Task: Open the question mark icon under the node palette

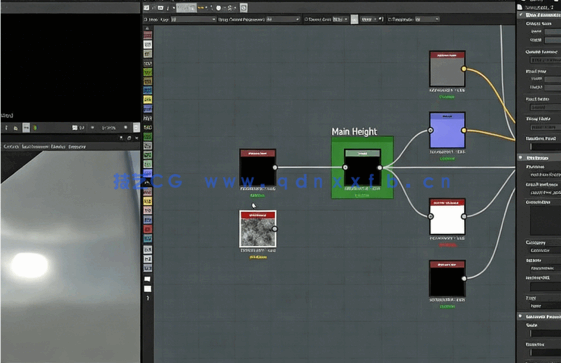Action: tap(148, 298)
